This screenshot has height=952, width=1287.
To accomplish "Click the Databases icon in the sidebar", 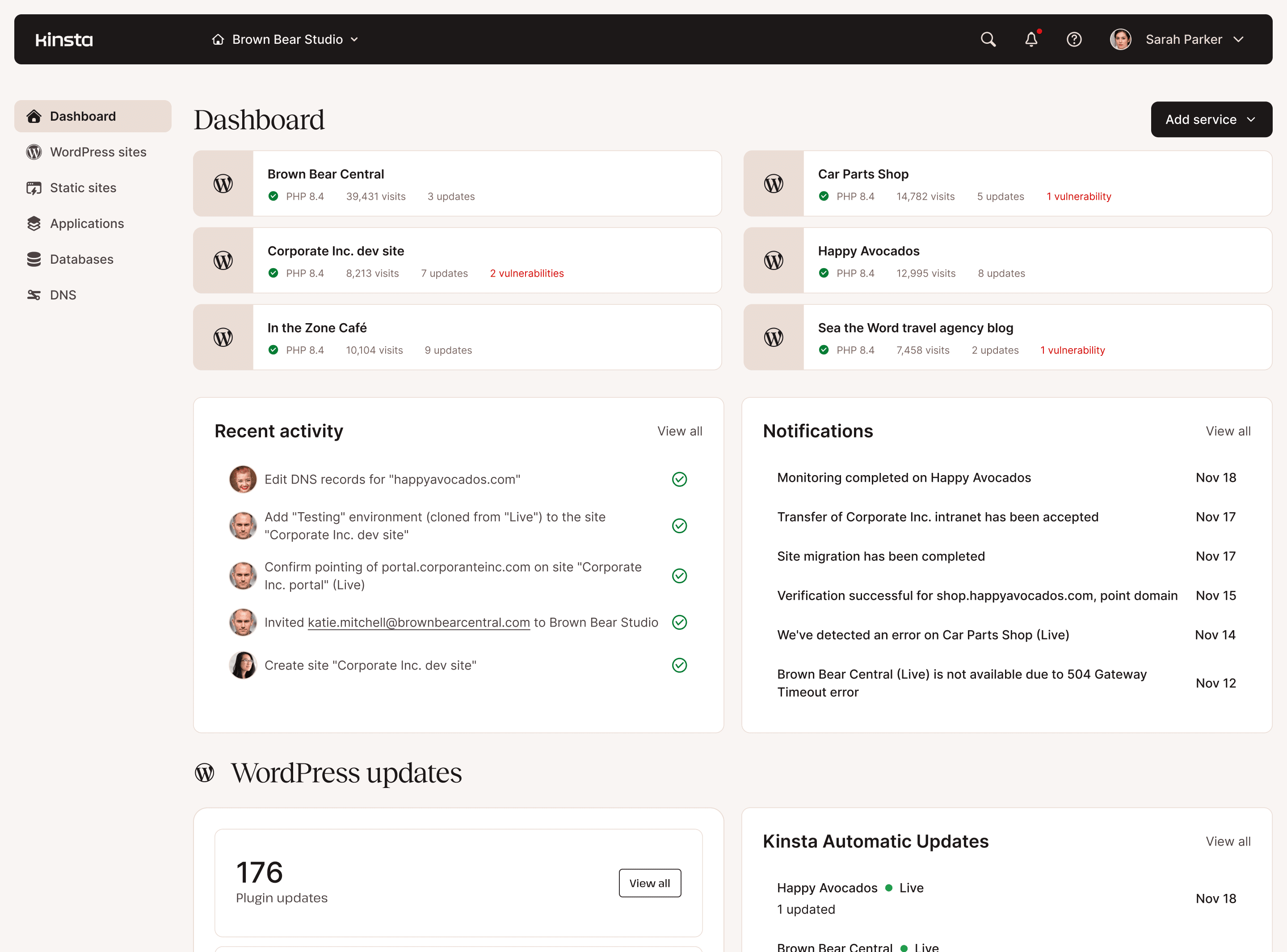I will pos(34,259).
